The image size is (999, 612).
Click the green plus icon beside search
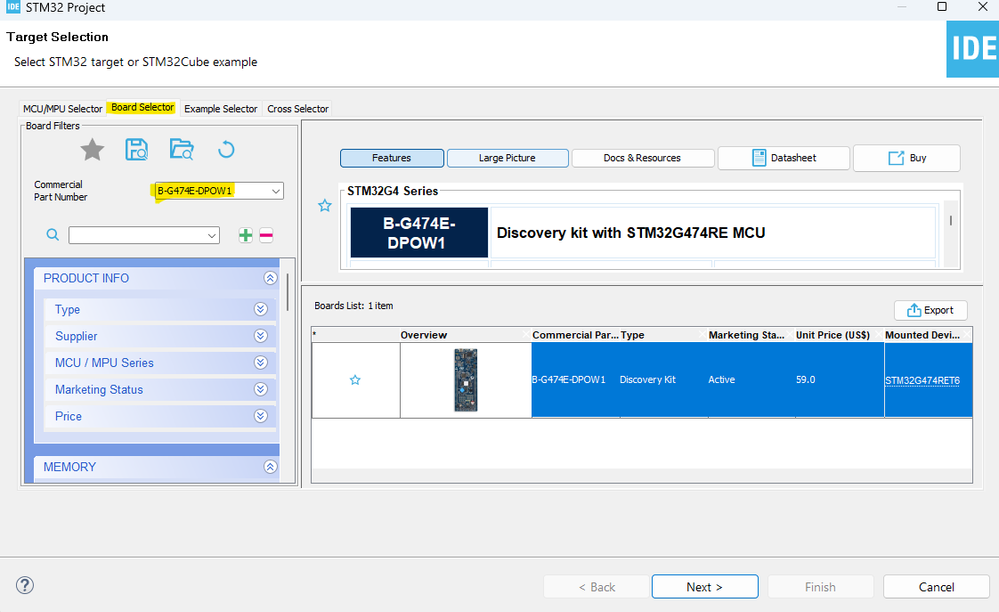pos(245,236)
